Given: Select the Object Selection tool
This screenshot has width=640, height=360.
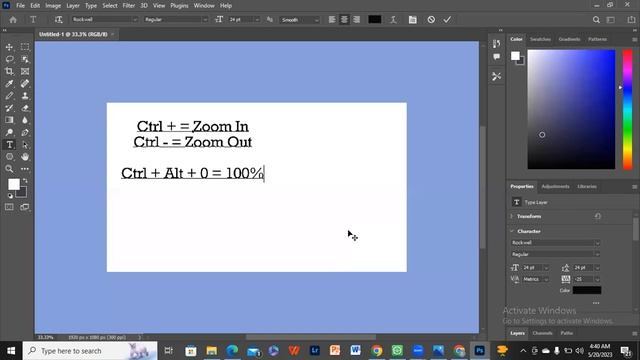Looking at the screenshot, I should tap(25, 59).
